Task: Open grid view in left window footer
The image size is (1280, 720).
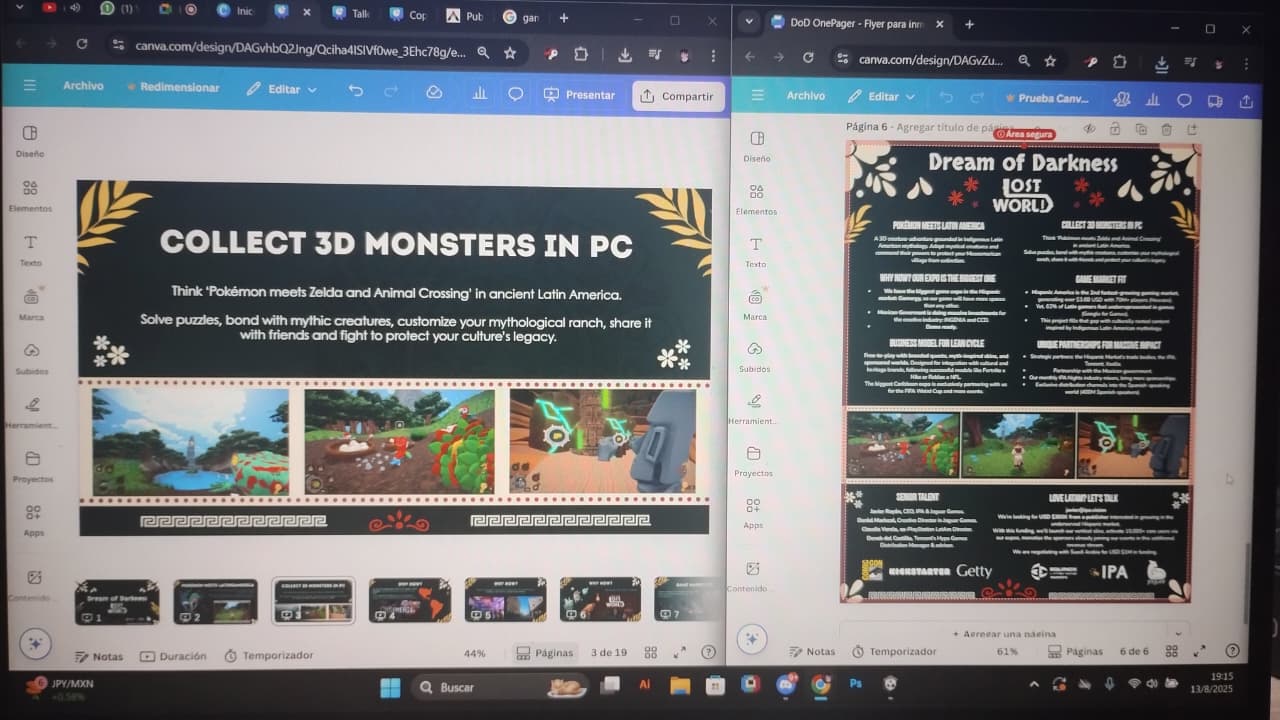Action: point(651,652)
